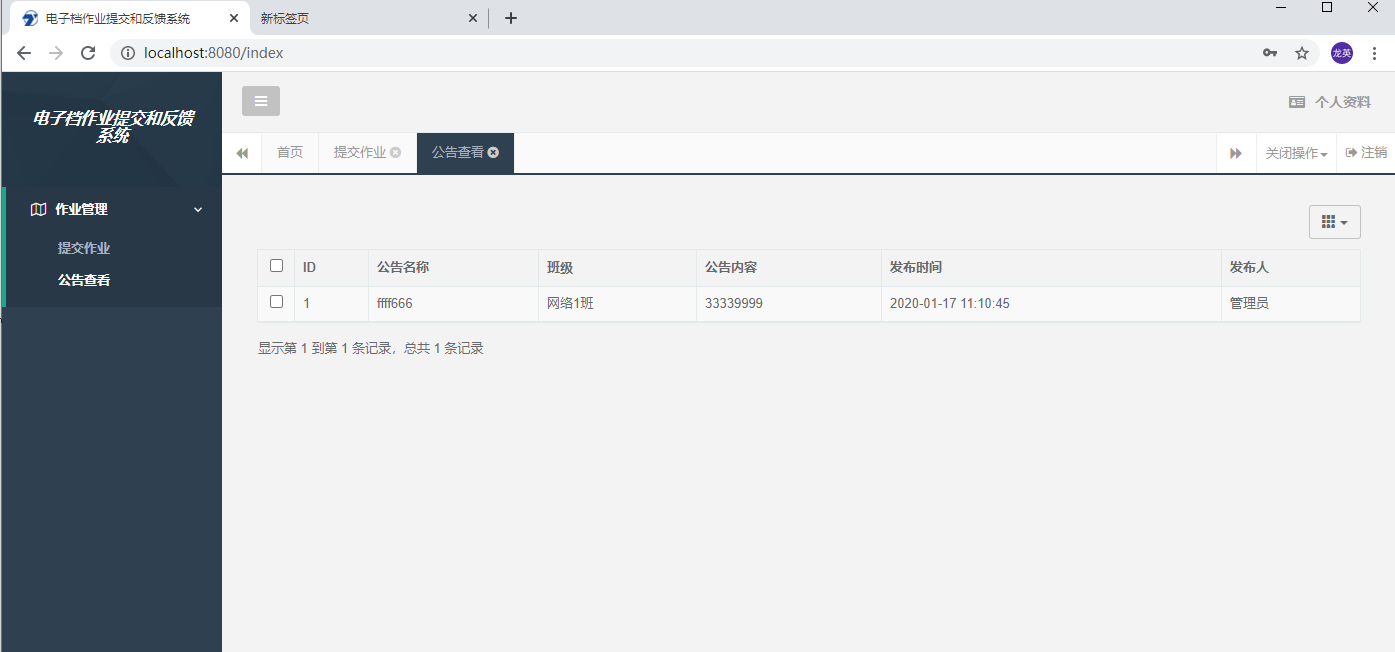Viewport: 1395px width, 652px height.
Task: Click the 发布时间 column header
Action: 1051,268
